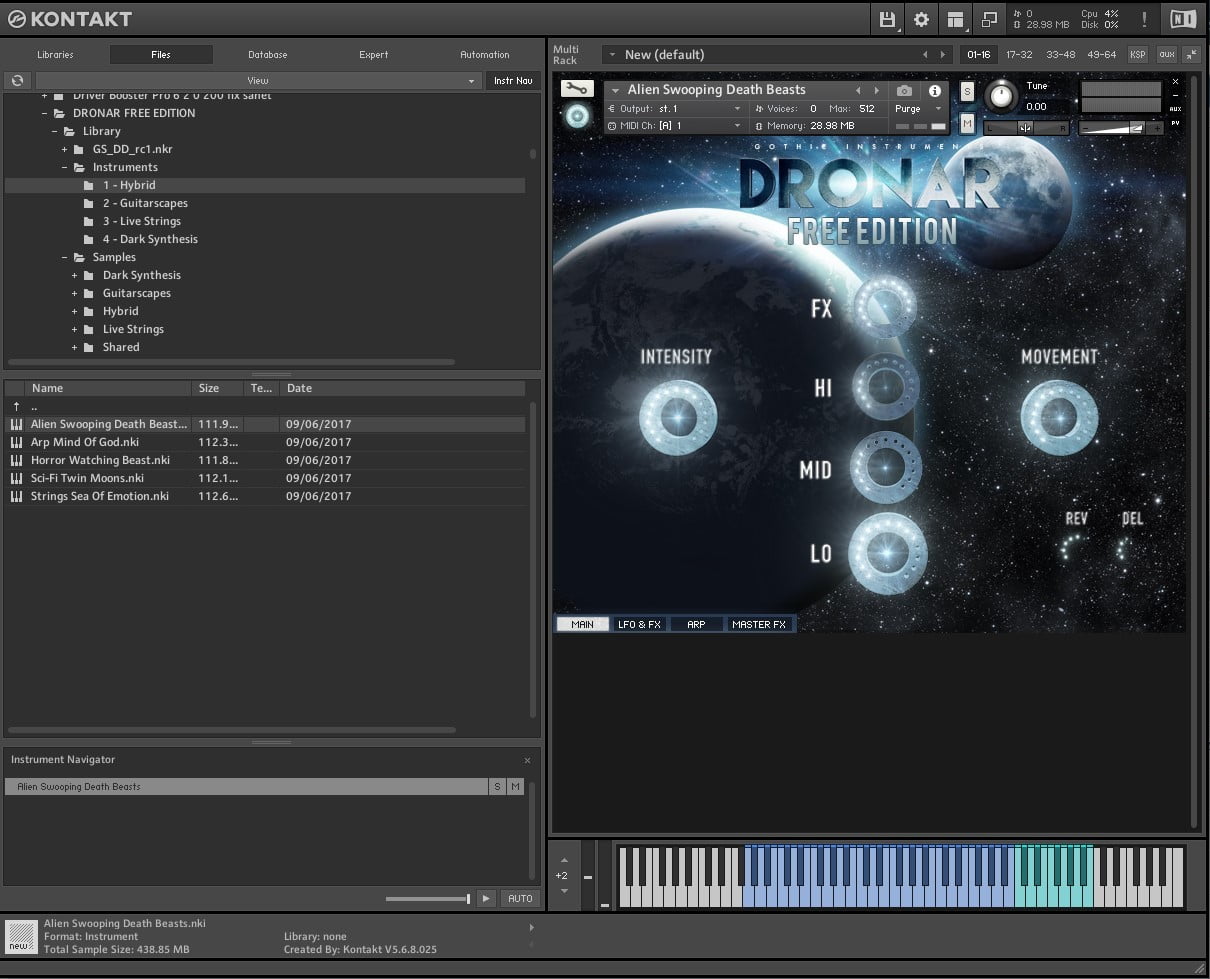The width and height of the screenshot is (1210, 979).
Task: Collapse the Samples folder node
Action: tap(65, 258)
